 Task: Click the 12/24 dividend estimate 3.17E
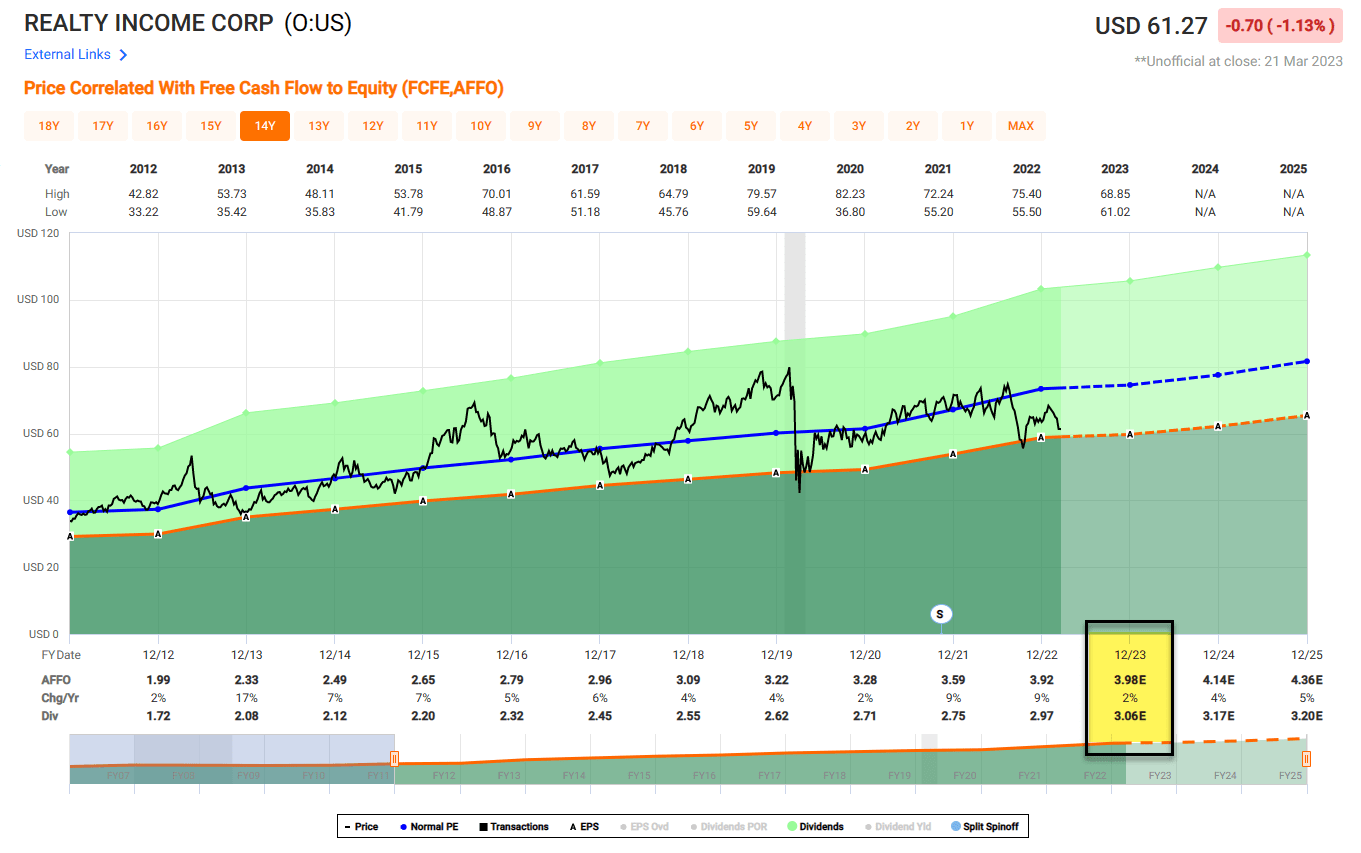(x=1218, y=716)
